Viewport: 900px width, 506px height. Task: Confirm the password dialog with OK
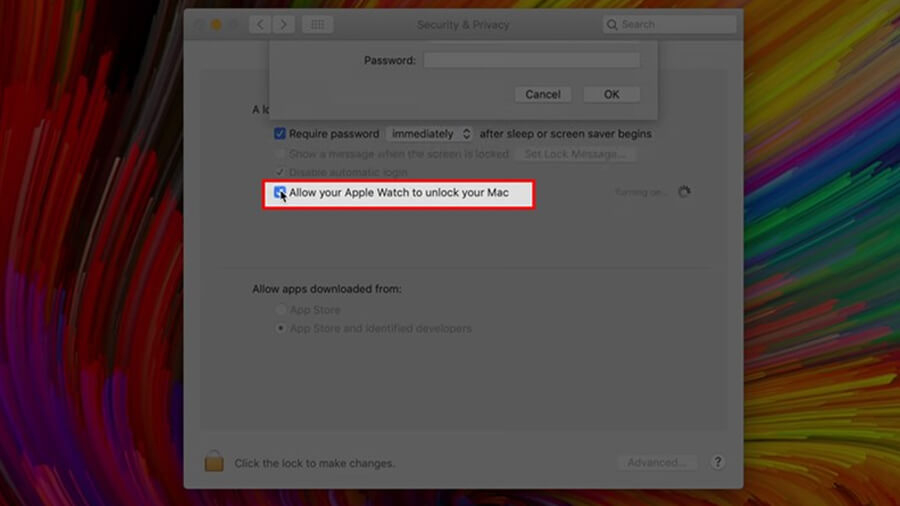(612, 94)
